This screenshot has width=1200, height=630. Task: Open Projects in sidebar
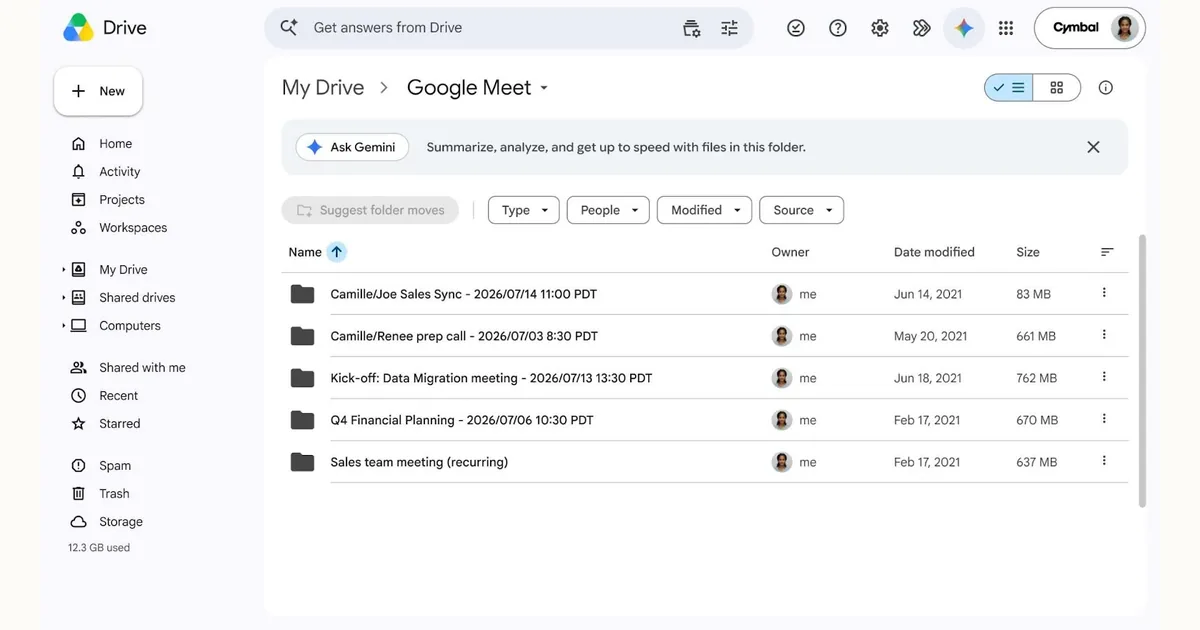[121, 200]
